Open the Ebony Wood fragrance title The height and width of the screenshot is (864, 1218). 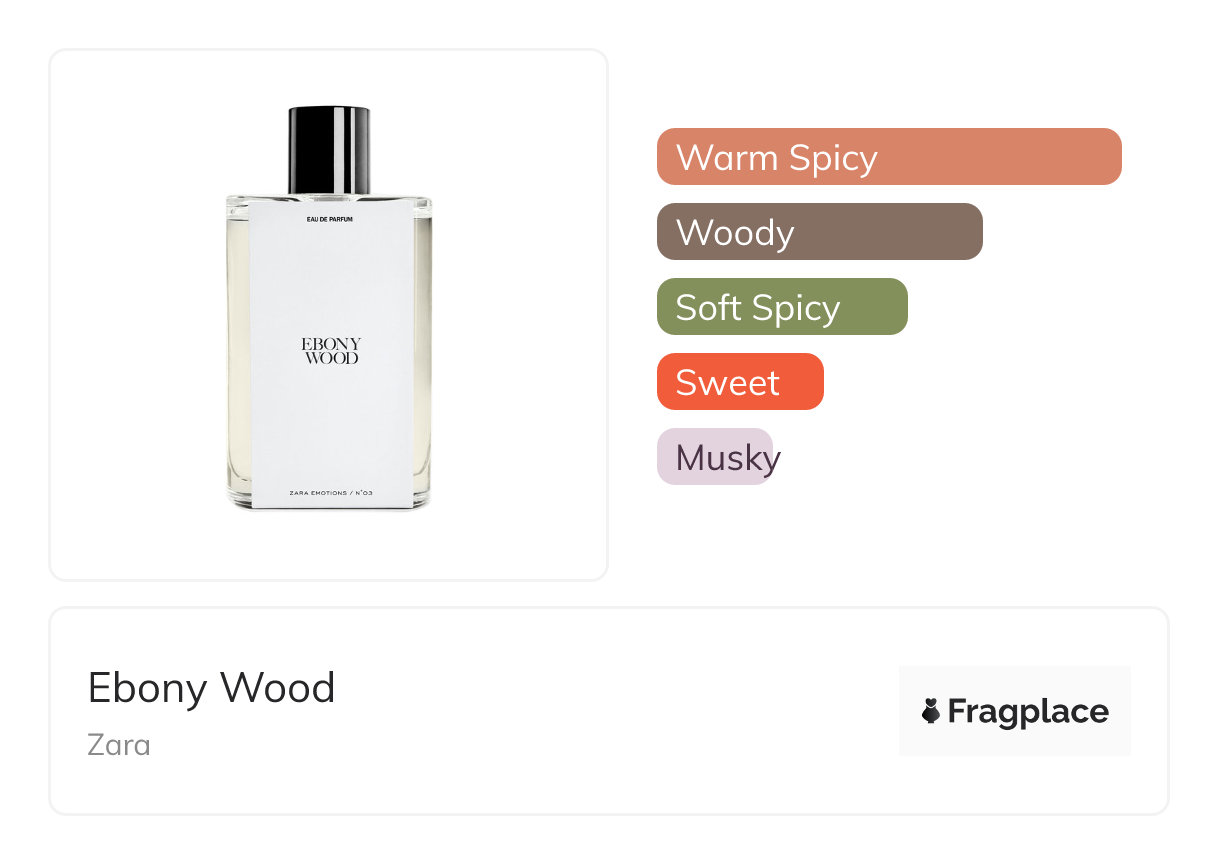(x=211, y=688)
